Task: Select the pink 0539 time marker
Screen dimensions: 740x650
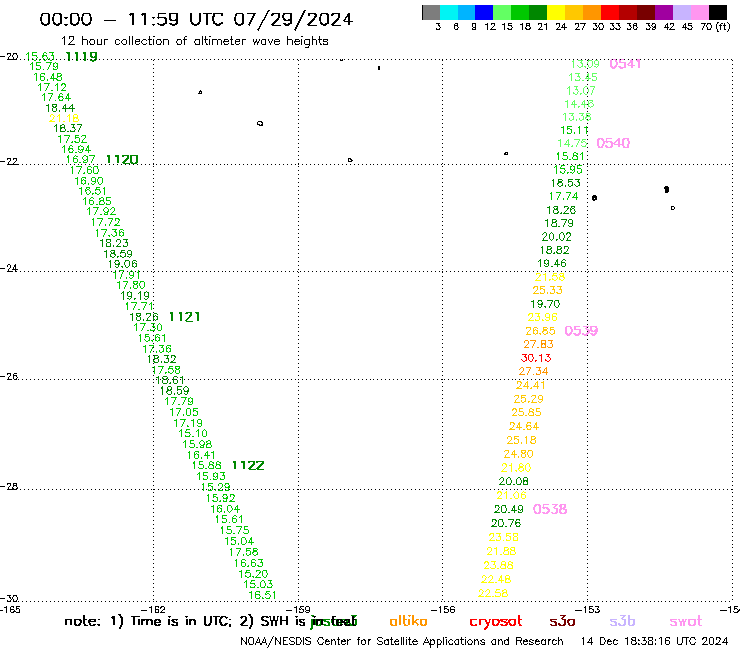Action: (581, 331)
